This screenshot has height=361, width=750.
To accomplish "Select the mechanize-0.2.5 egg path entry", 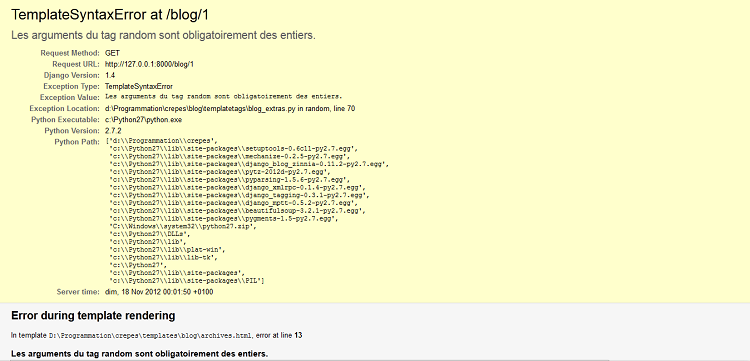I will (x=229, y=156).
